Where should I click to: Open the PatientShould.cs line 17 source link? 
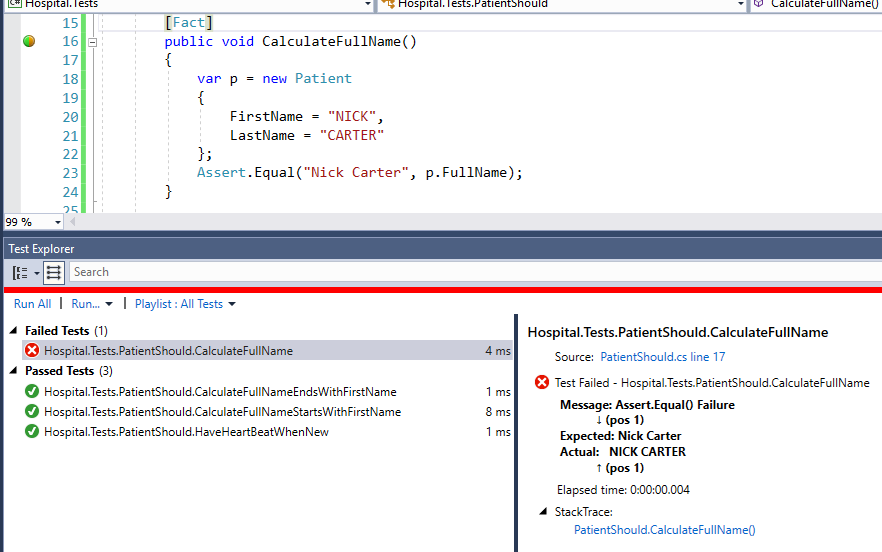tap(663, 357)
